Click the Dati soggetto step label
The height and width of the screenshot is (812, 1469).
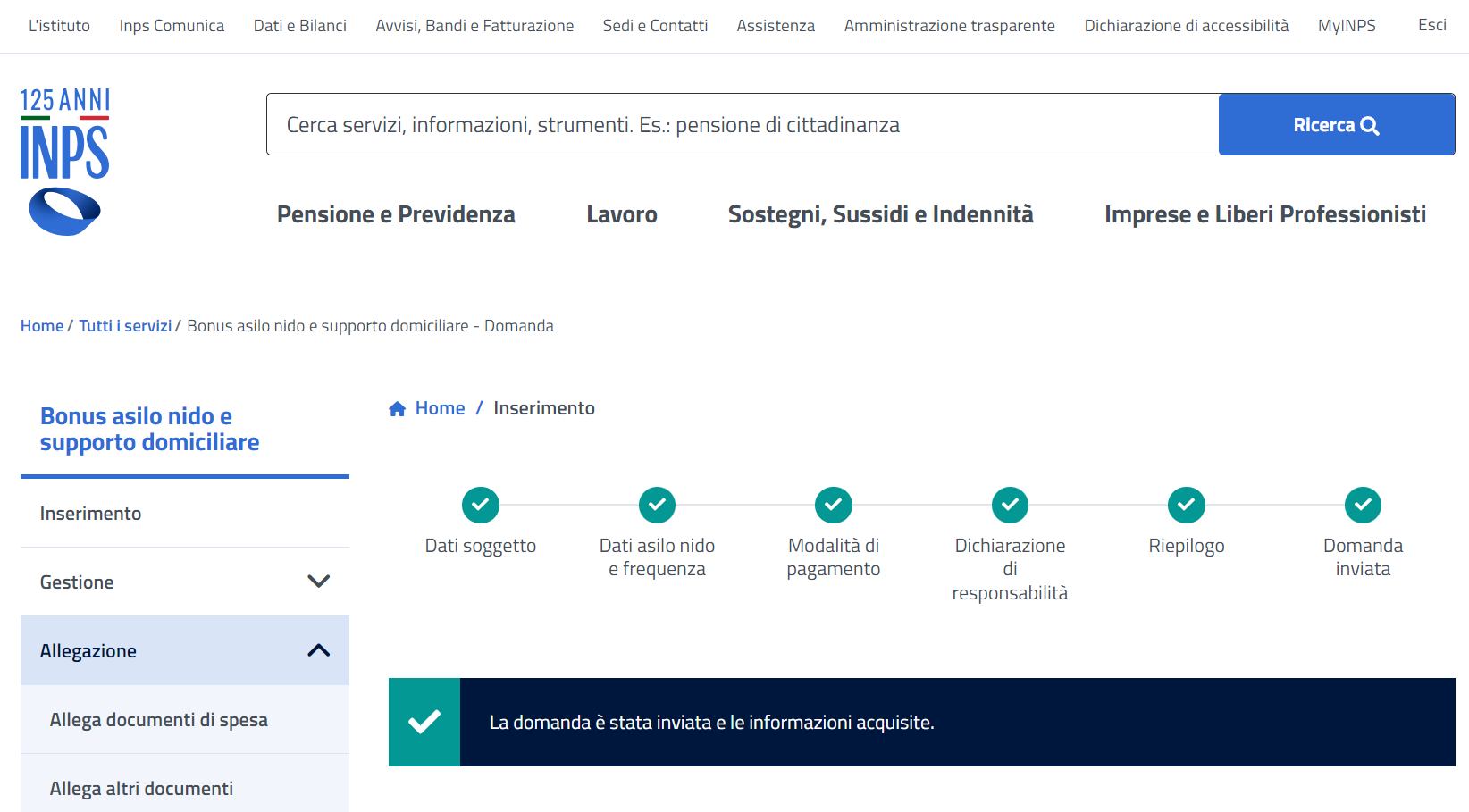pyautogui.click(x=481, y=546)
